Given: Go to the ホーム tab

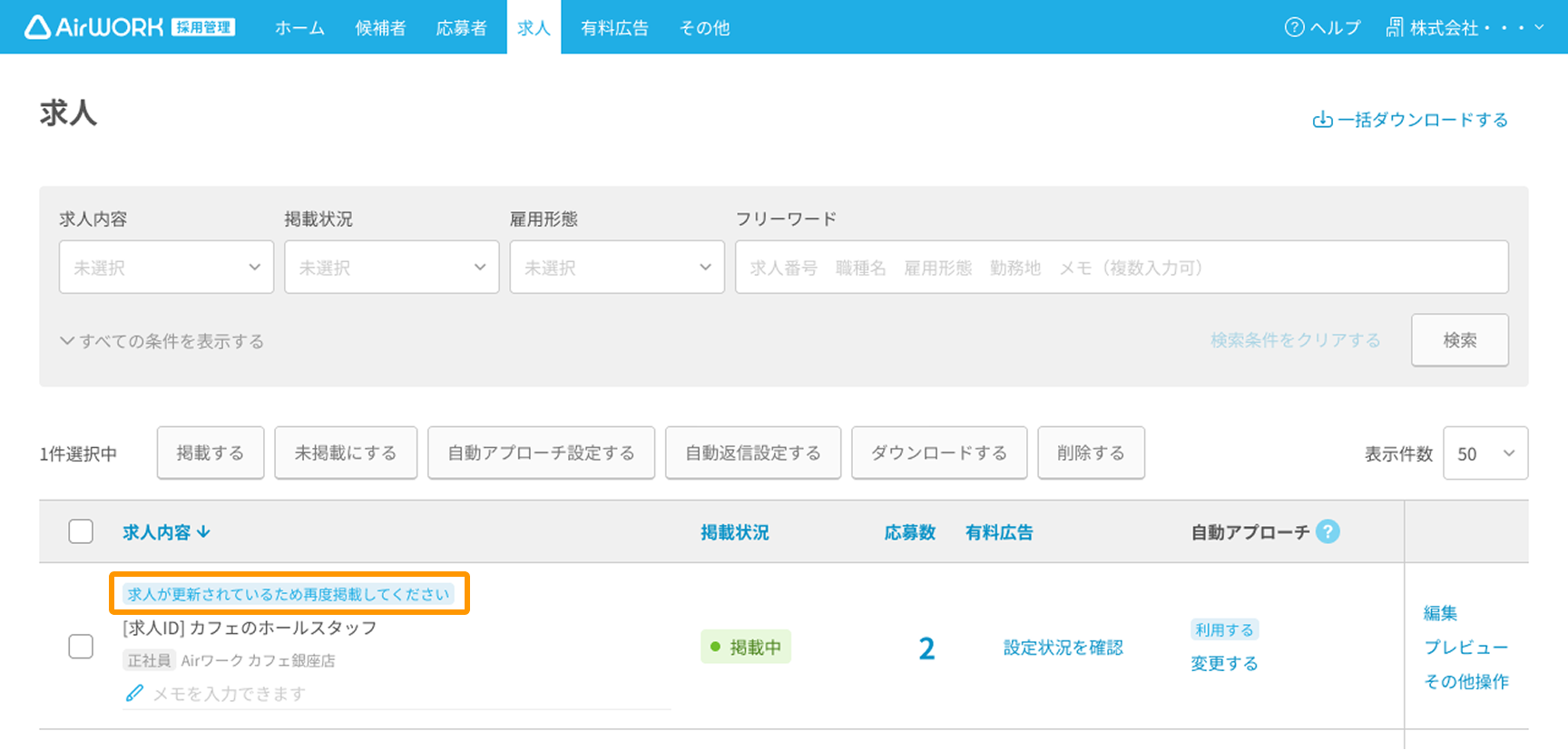Looking at the screenshot, I should click(299, 27).
